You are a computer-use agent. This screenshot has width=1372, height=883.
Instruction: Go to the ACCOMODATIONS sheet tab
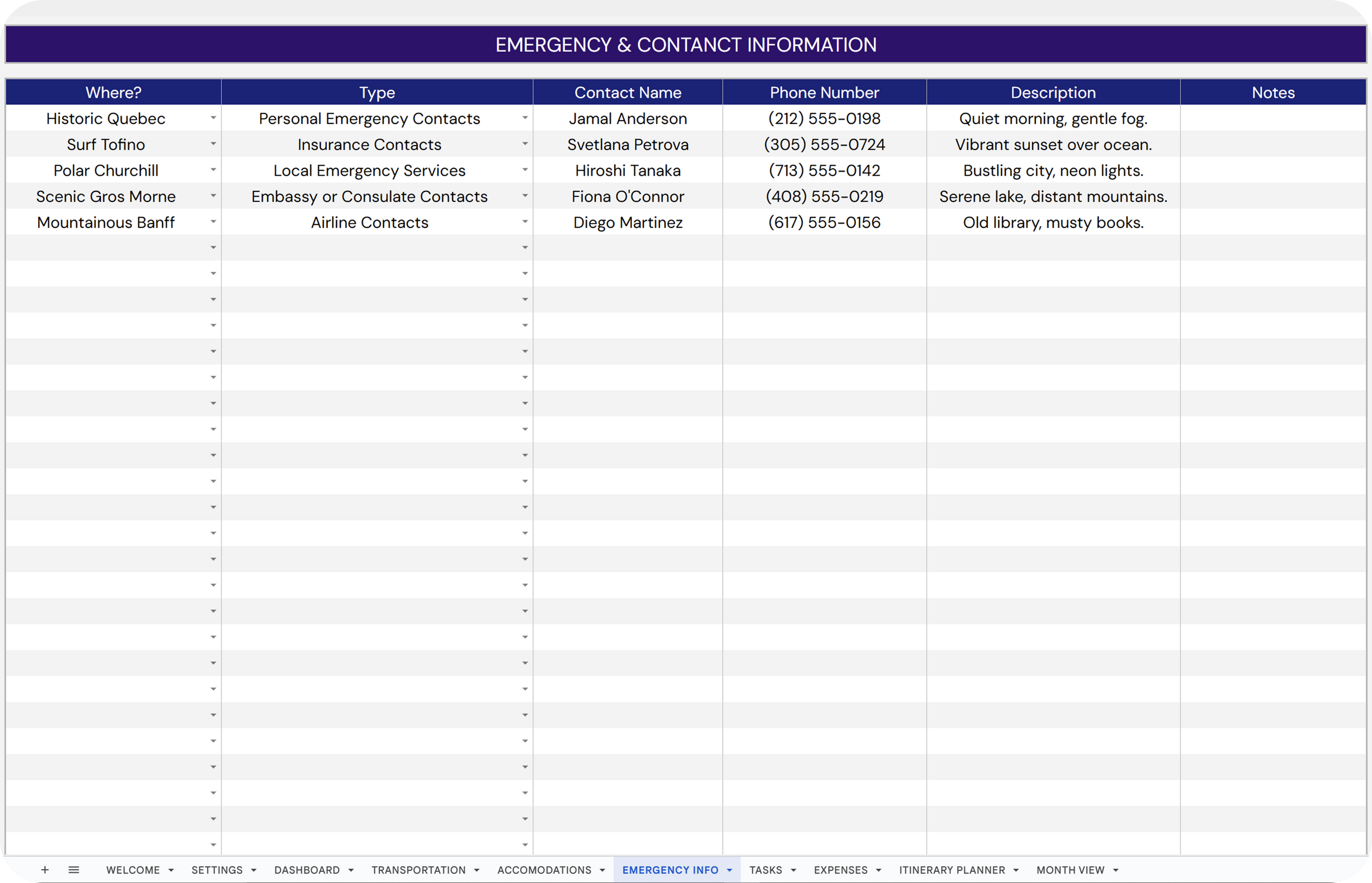tap(544, 870)
